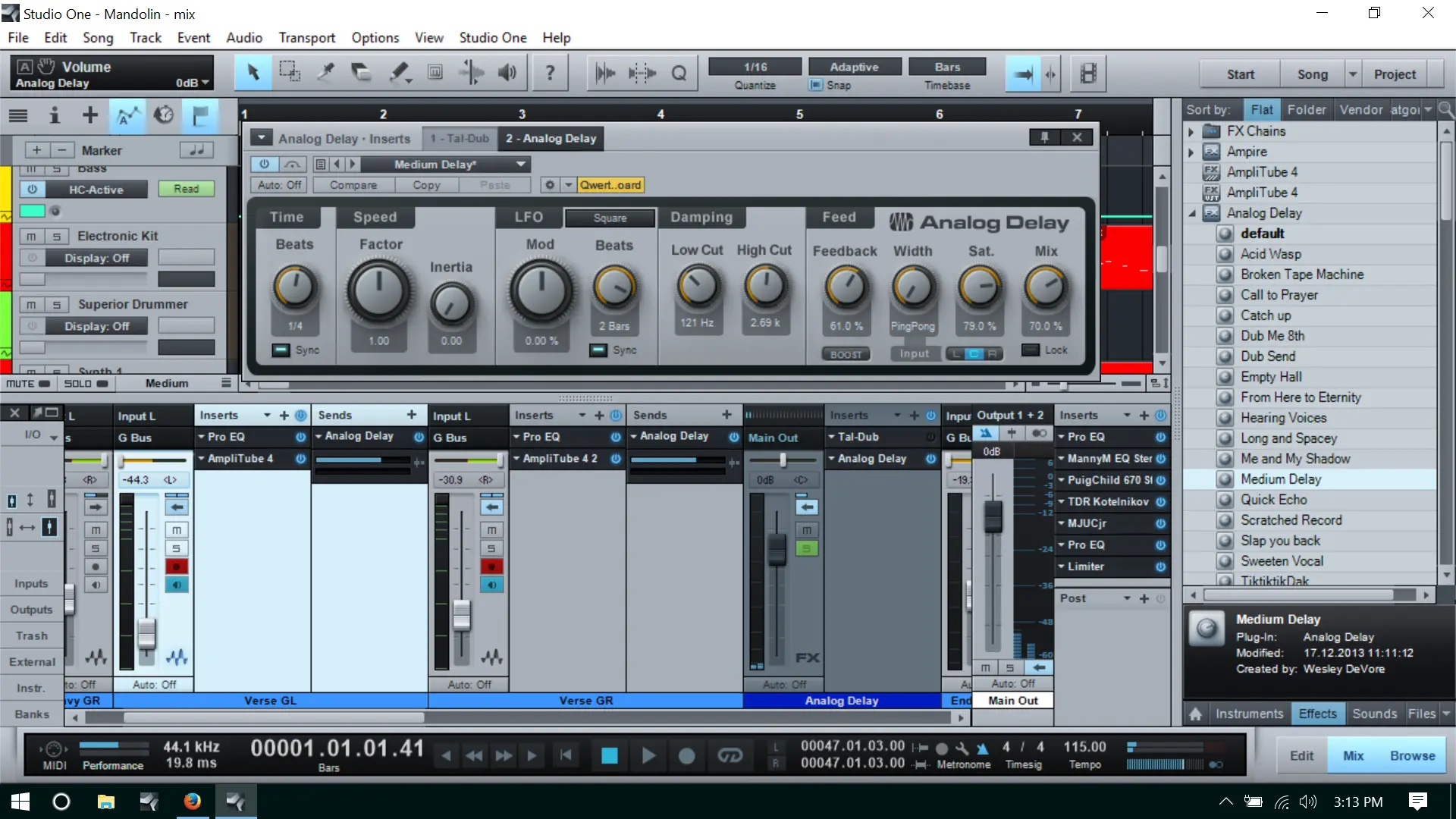Toggle Analog Delay plugin power button
The width and height of the screenshot is (1456, 819).
(264, 164)
